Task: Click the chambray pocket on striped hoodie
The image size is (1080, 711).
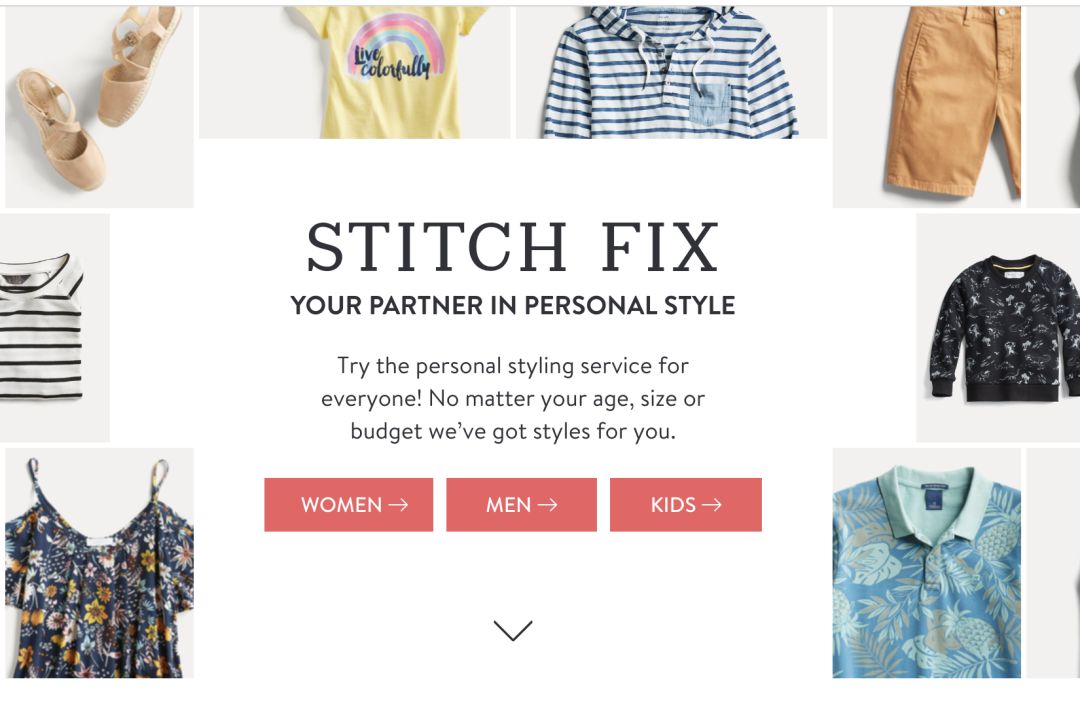Action: (x=709, y=102)
